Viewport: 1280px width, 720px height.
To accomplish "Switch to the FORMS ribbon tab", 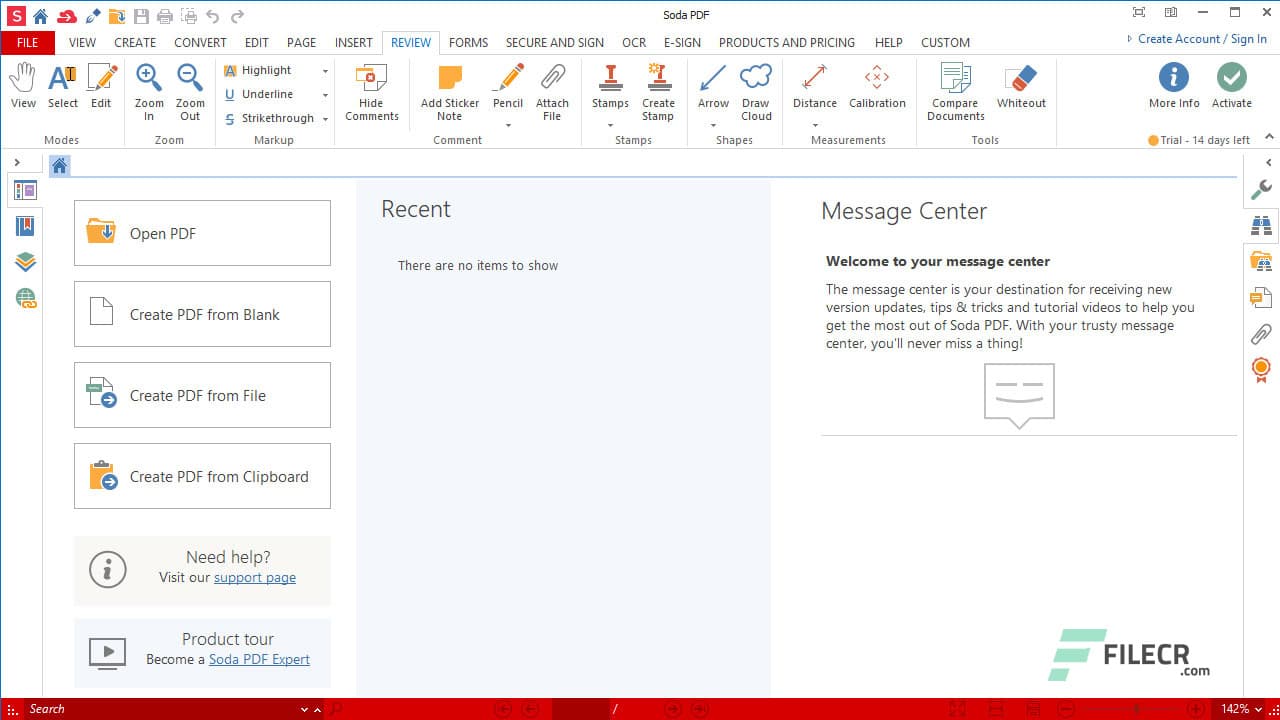I will [x=468, y=42].
